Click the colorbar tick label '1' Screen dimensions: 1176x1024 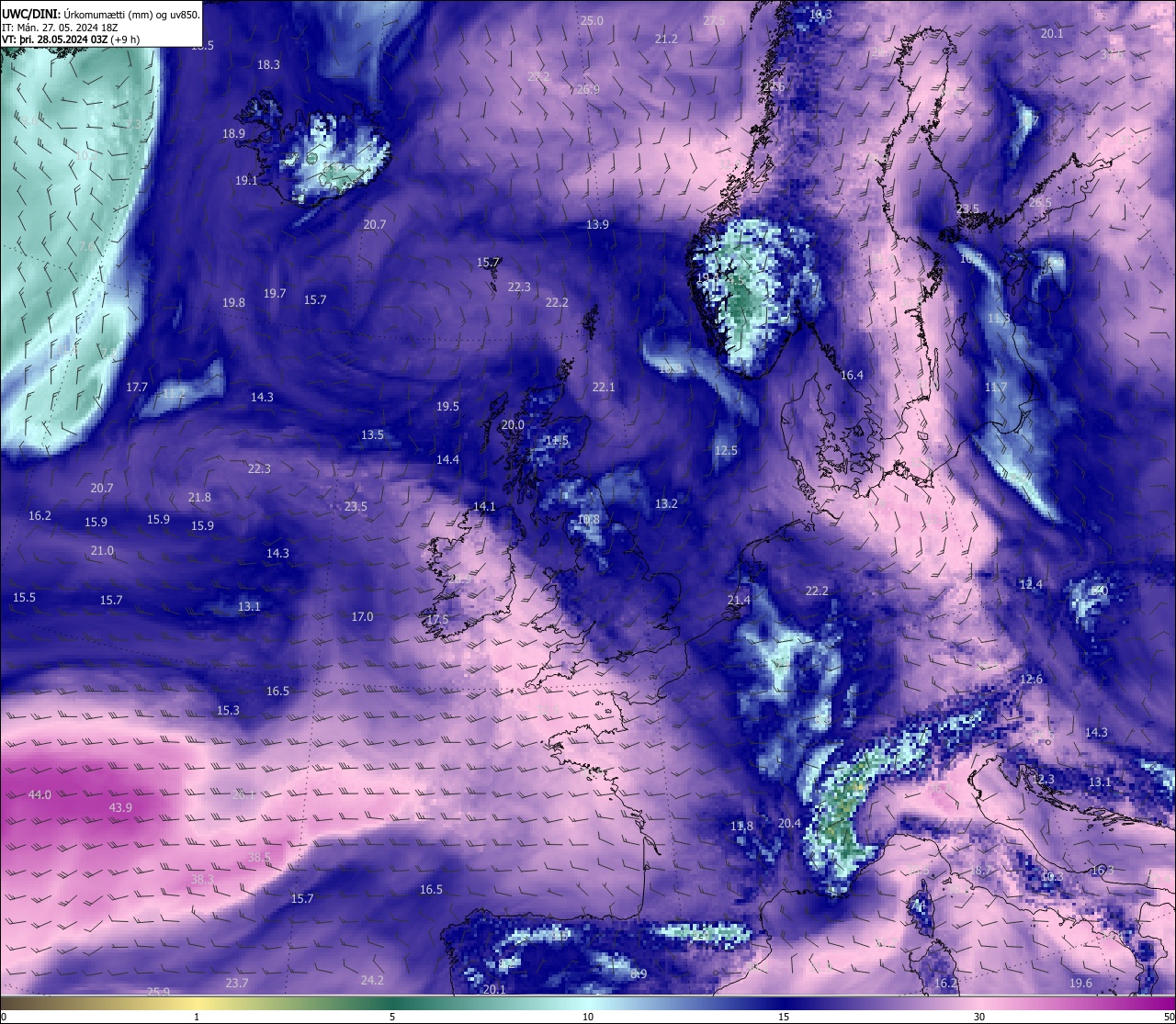pyautogui.click(x=197, y=1017)
